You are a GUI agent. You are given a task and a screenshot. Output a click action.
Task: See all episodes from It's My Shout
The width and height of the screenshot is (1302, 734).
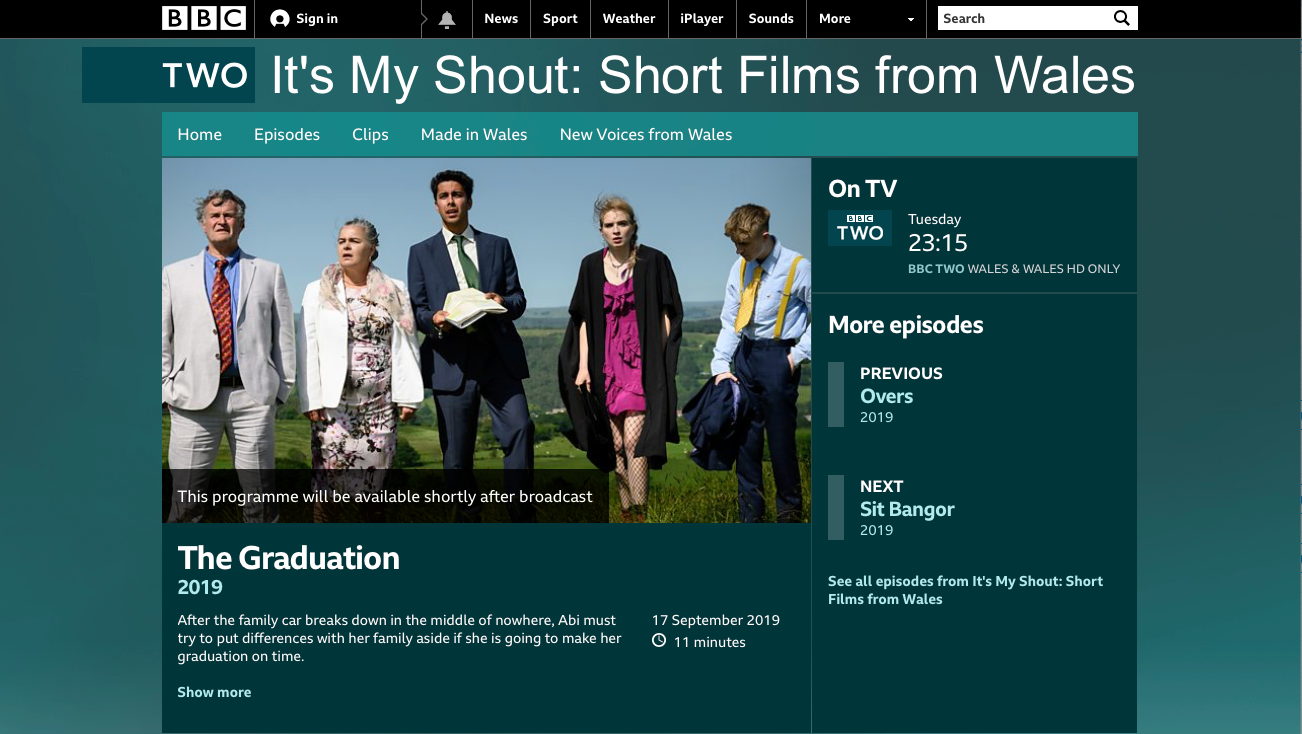tap(965, 590)
